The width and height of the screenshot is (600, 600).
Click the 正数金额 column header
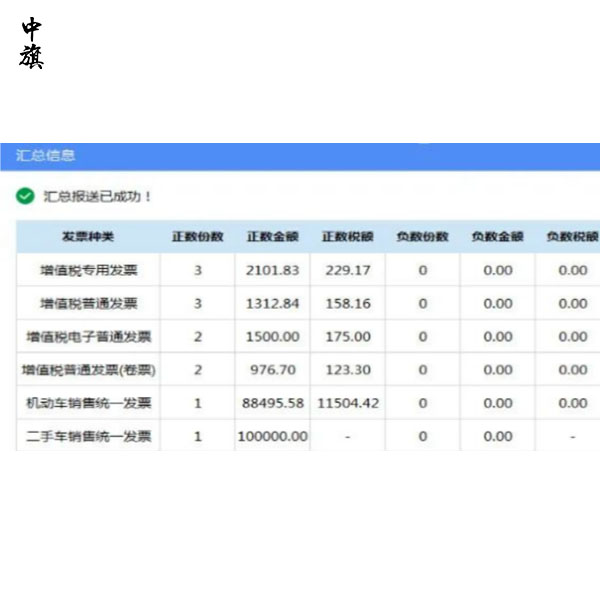point(272,237)
